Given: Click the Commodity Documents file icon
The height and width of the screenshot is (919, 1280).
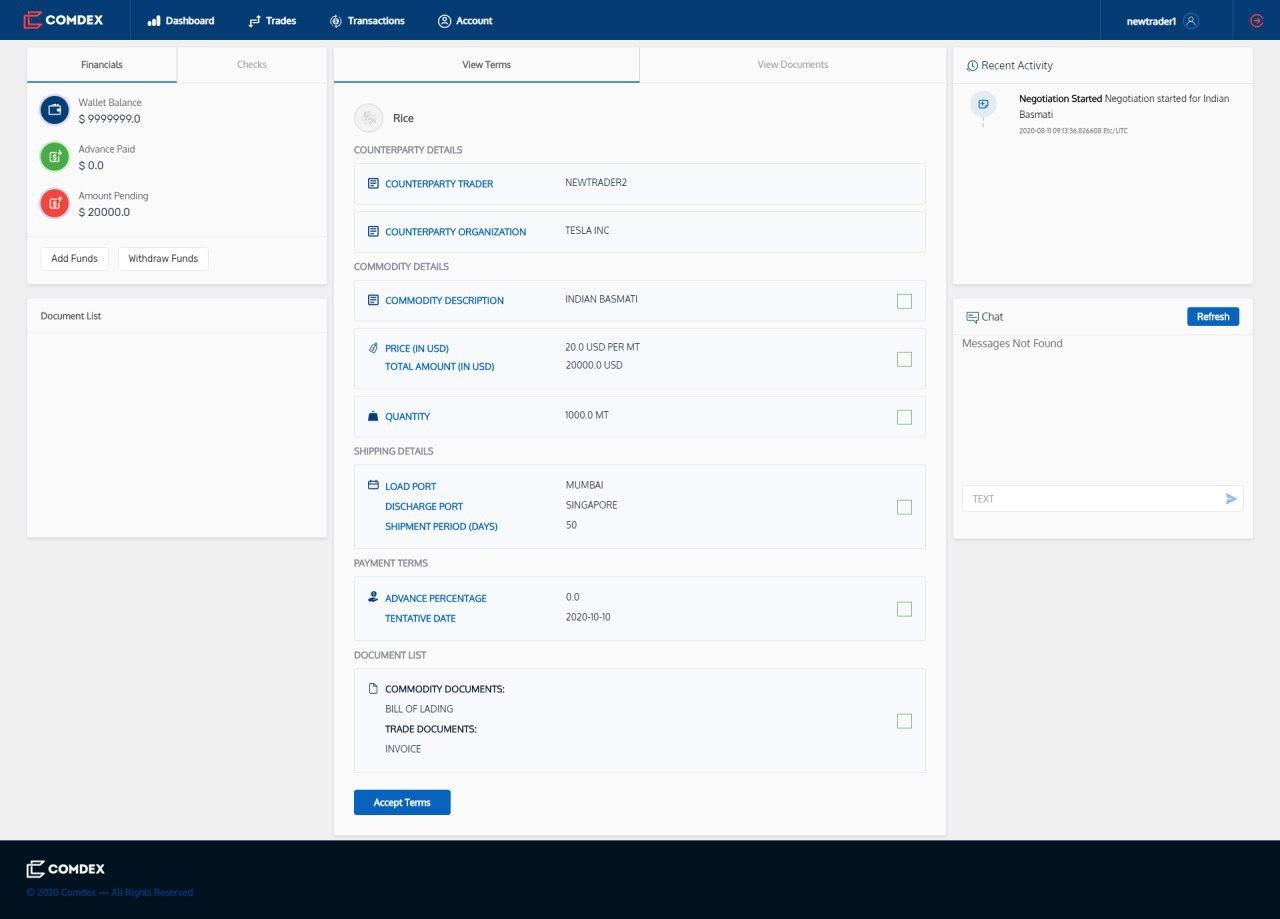Looking at the screenshot, I should [x=373, y=689].
